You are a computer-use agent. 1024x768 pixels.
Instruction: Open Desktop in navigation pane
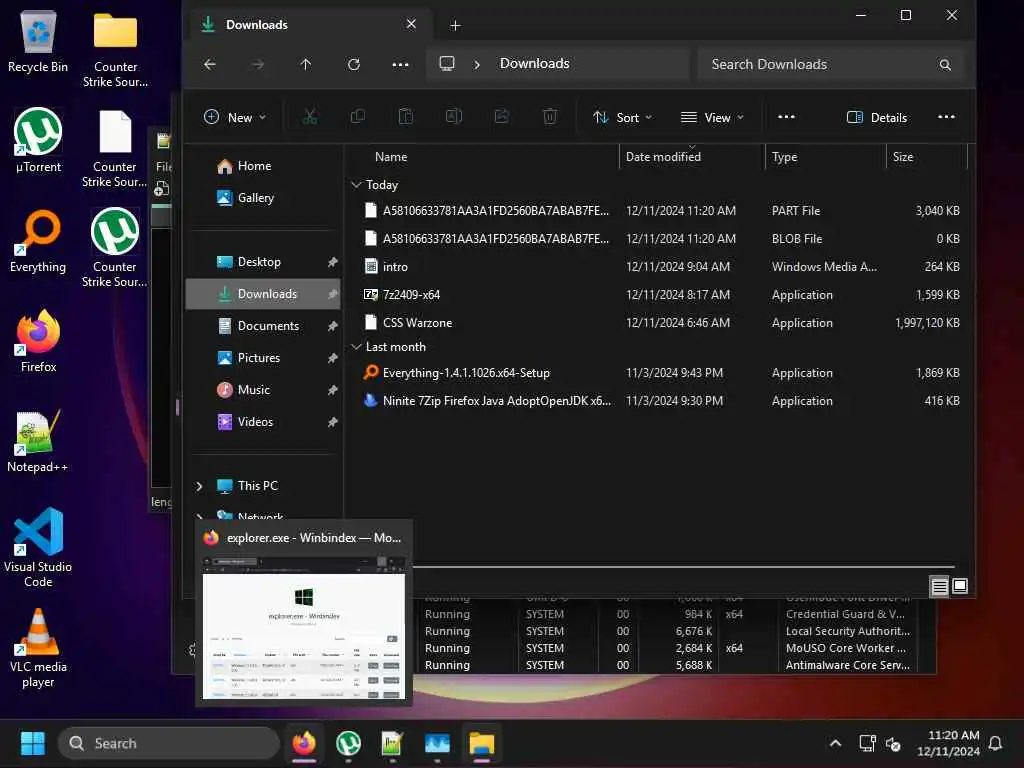coord(263,262)
